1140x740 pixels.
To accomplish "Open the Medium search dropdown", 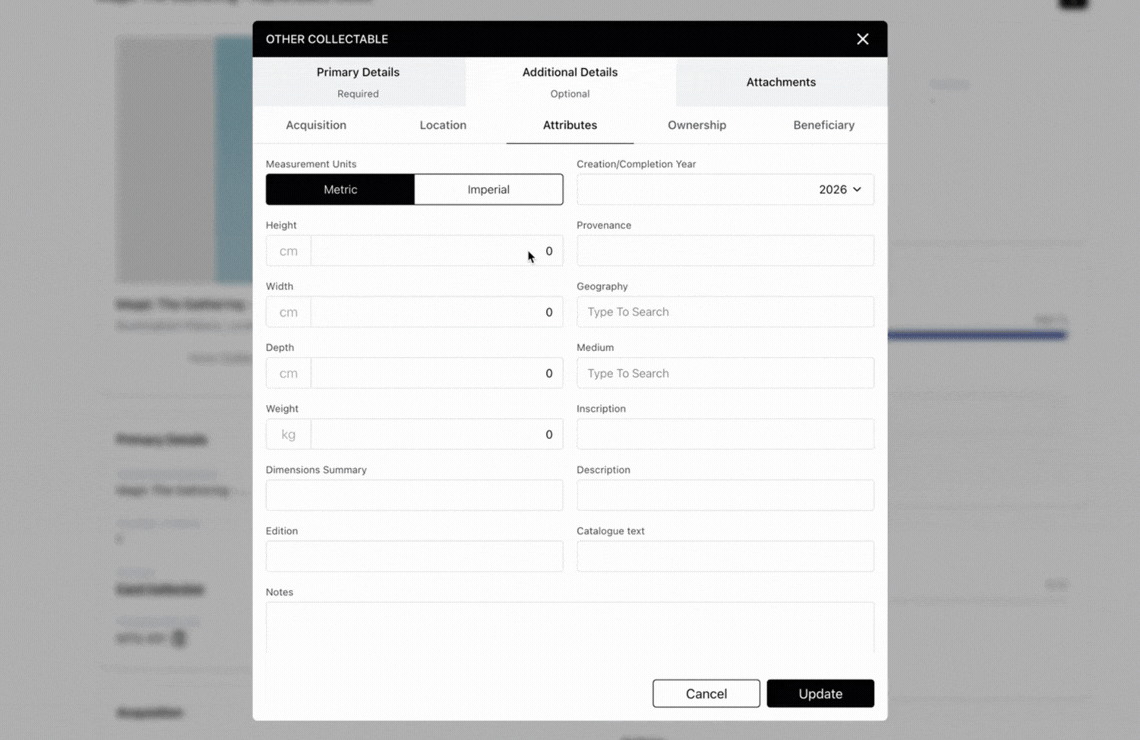I will [x=725, y=373].
